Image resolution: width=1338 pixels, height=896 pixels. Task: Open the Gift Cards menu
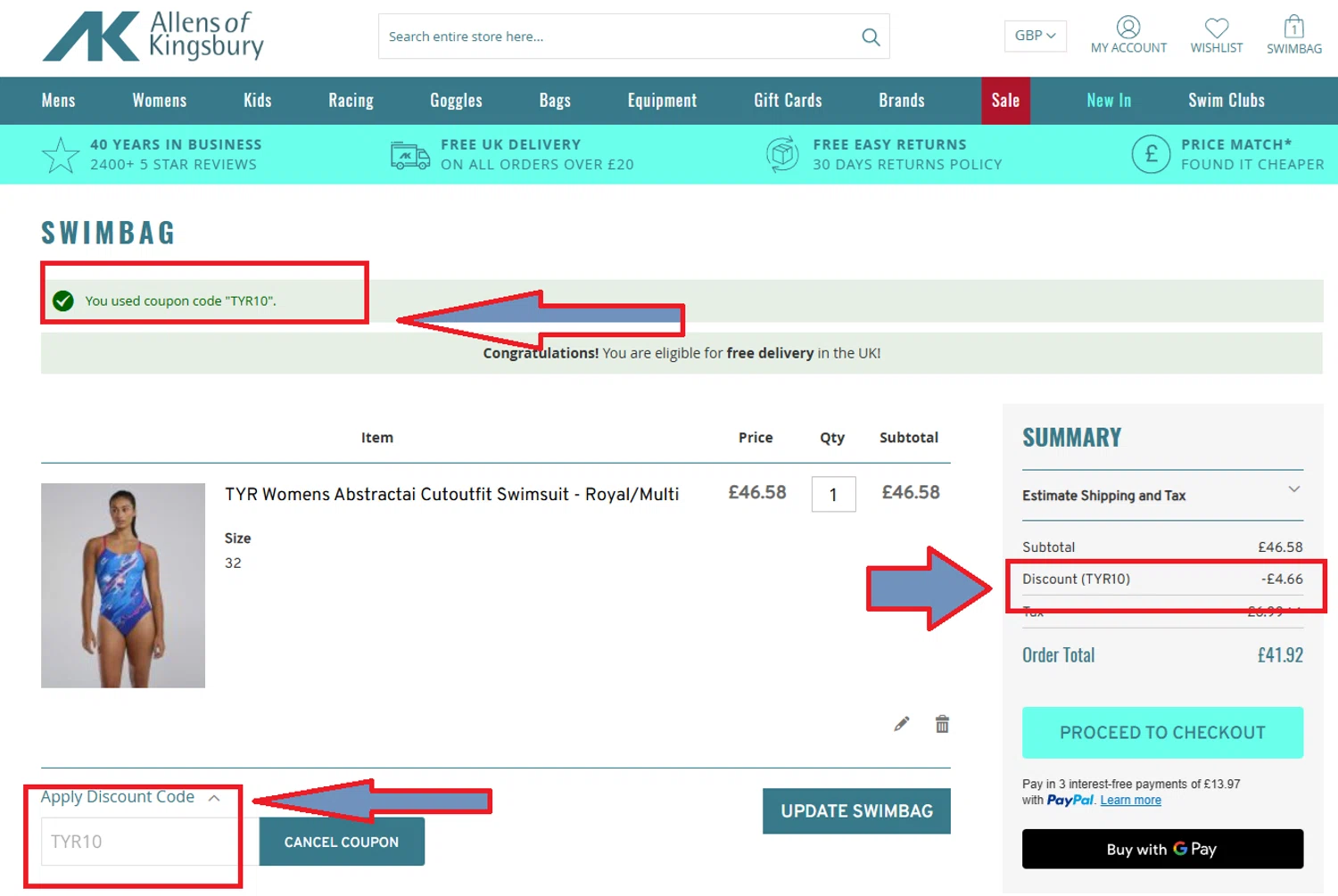788,100
